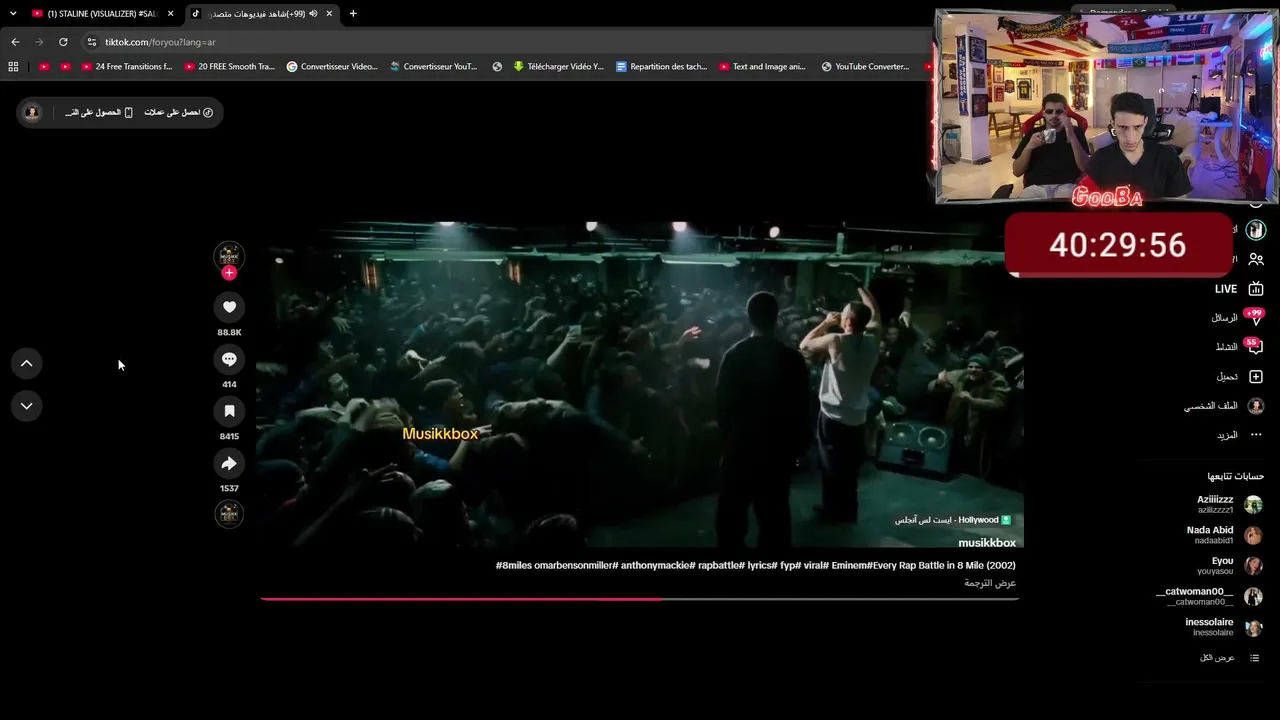
Task: Open the spinning sound disc below share
Action: tap(229, 514)
